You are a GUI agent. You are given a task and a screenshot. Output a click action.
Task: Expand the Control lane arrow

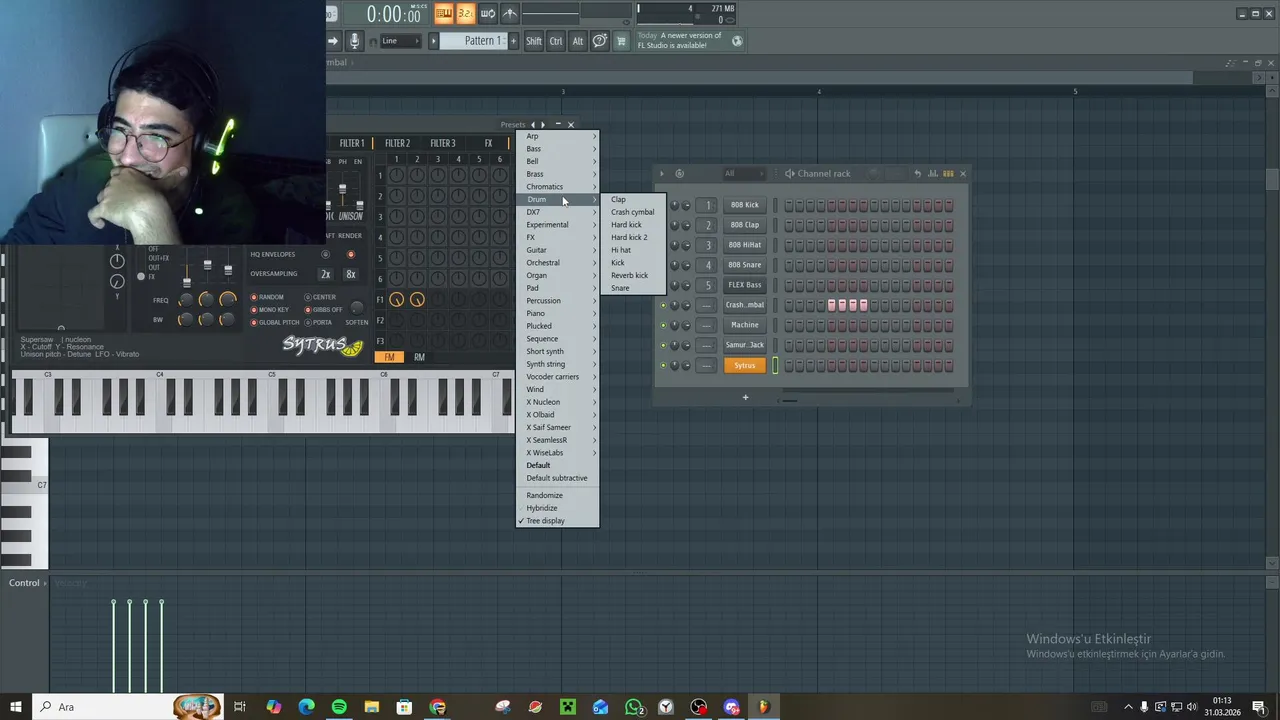(45, 583)
